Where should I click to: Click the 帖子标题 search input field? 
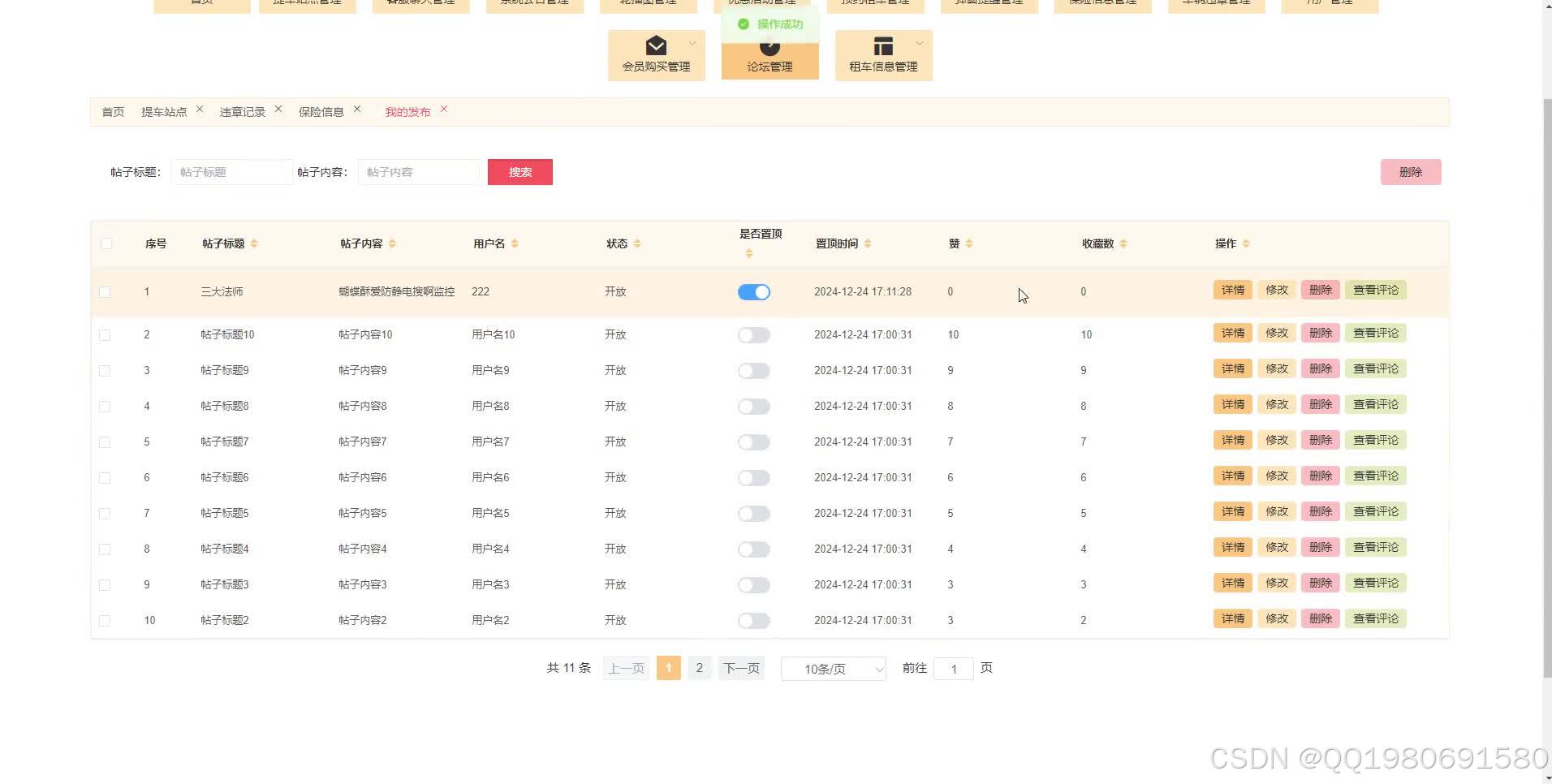pyautogui.click(x=231, y=171)
